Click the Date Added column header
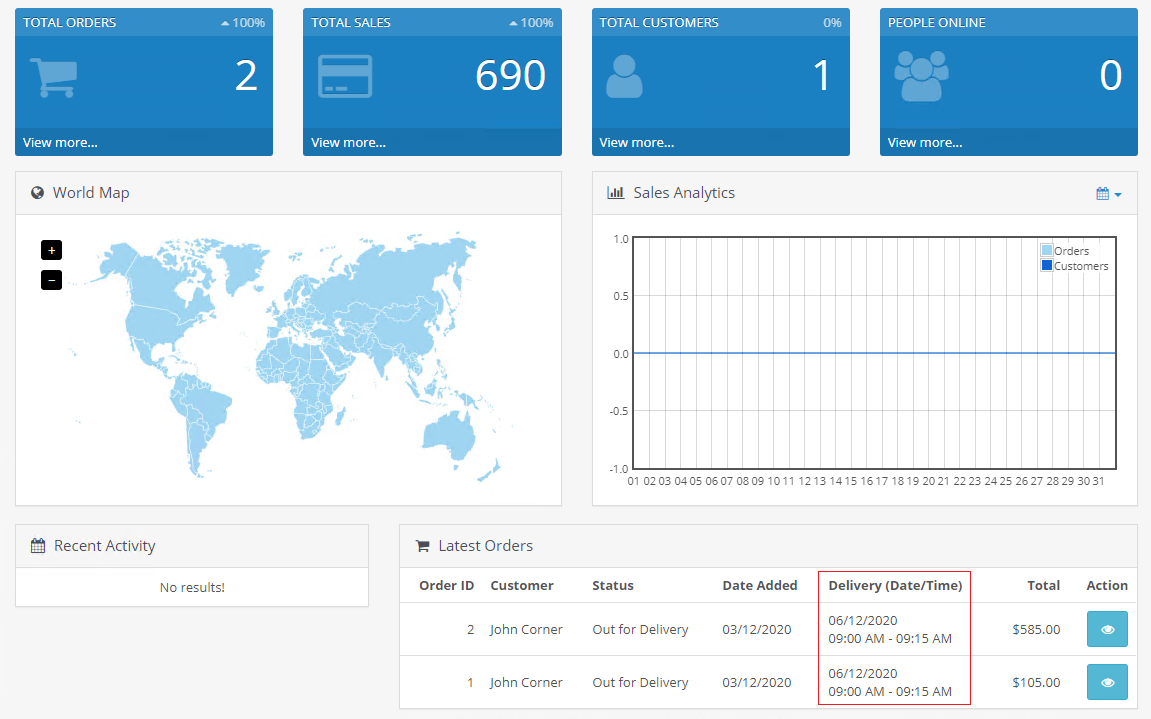 click(760, 585)
